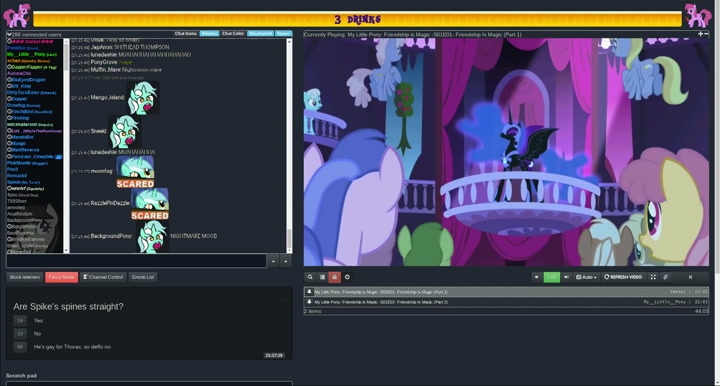Select the Friendship is Magic Part 2 playlist entry

pyautogui.click(x=506, y=302)
